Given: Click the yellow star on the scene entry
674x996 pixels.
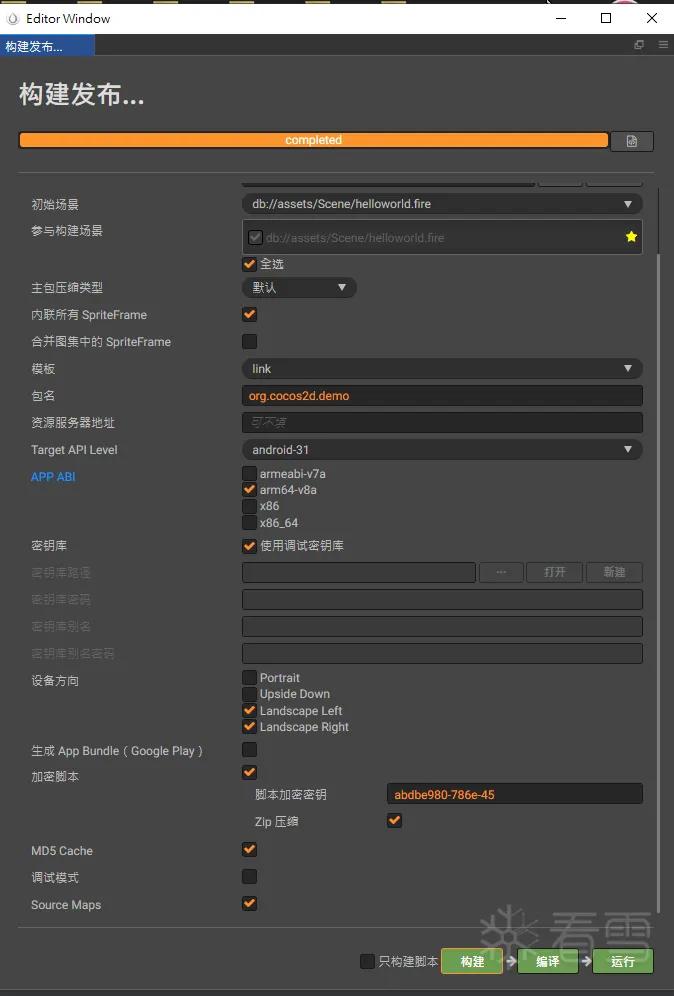Looking at the screenshot, I should 631,237.
